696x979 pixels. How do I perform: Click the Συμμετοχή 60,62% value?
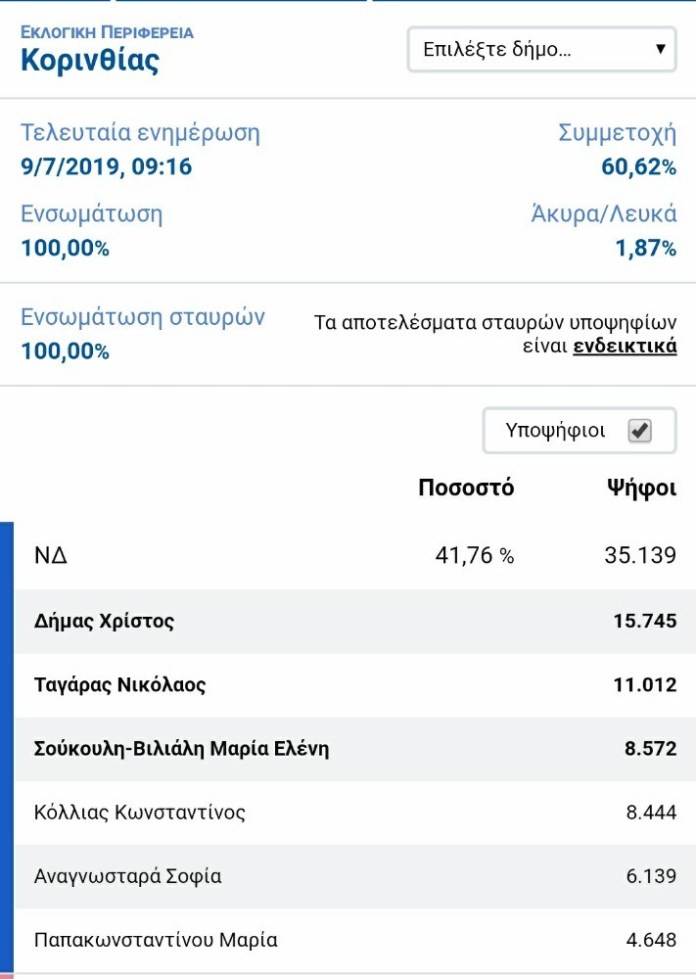(639, 167)
